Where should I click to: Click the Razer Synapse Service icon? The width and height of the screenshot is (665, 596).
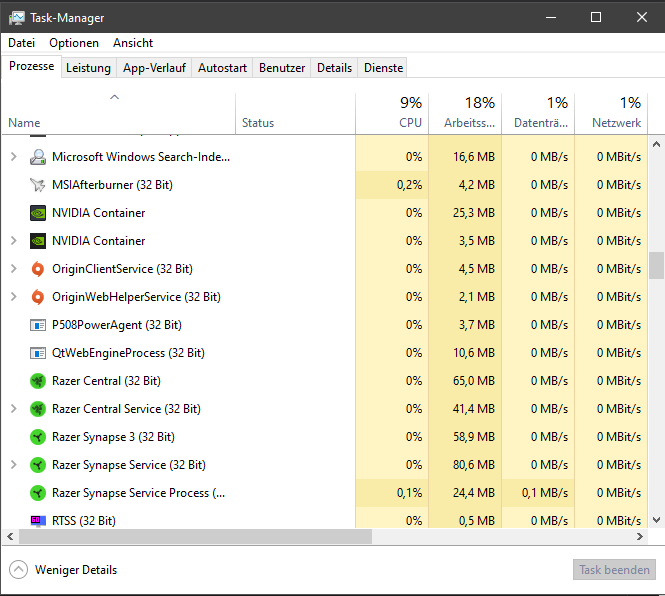coord(38,465)
